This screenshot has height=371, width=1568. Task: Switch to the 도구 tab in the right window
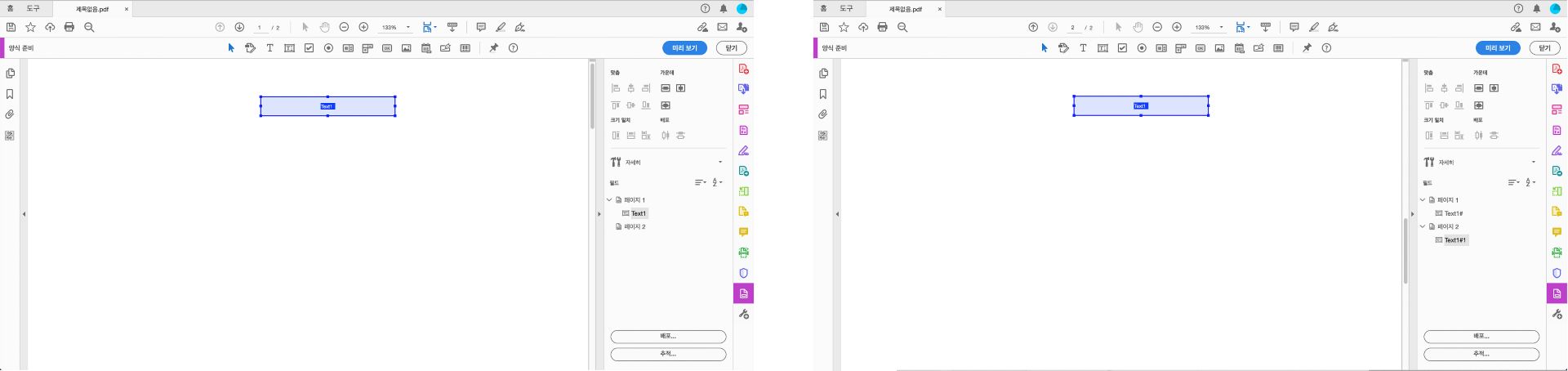click(847, 8)
